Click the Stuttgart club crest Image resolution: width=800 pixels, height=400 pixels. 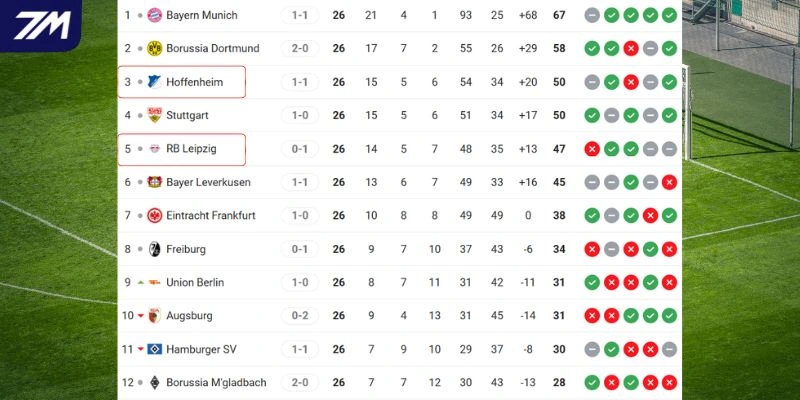[154, 115]
